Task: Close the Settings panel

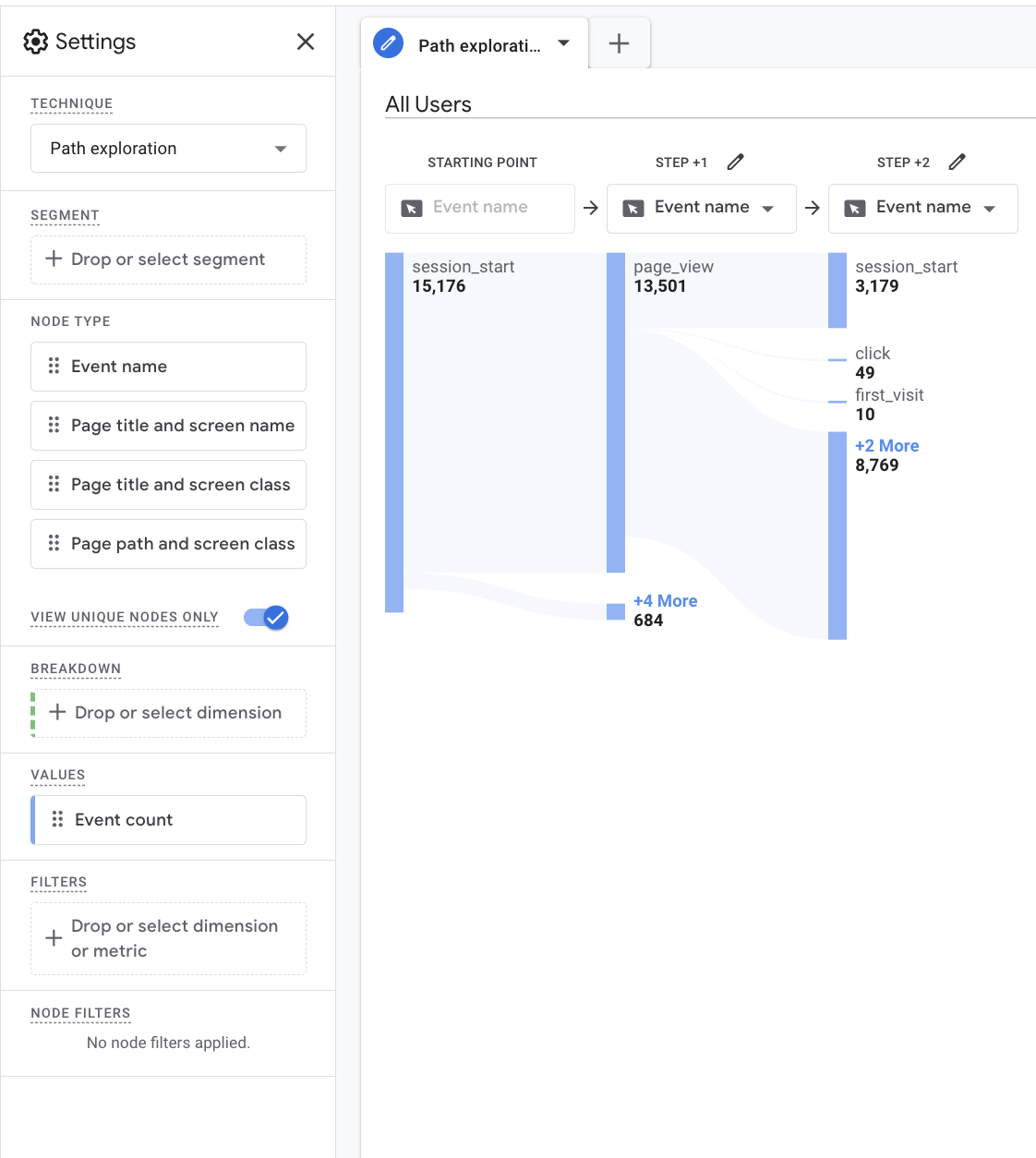Action: (x=306, y=42)
